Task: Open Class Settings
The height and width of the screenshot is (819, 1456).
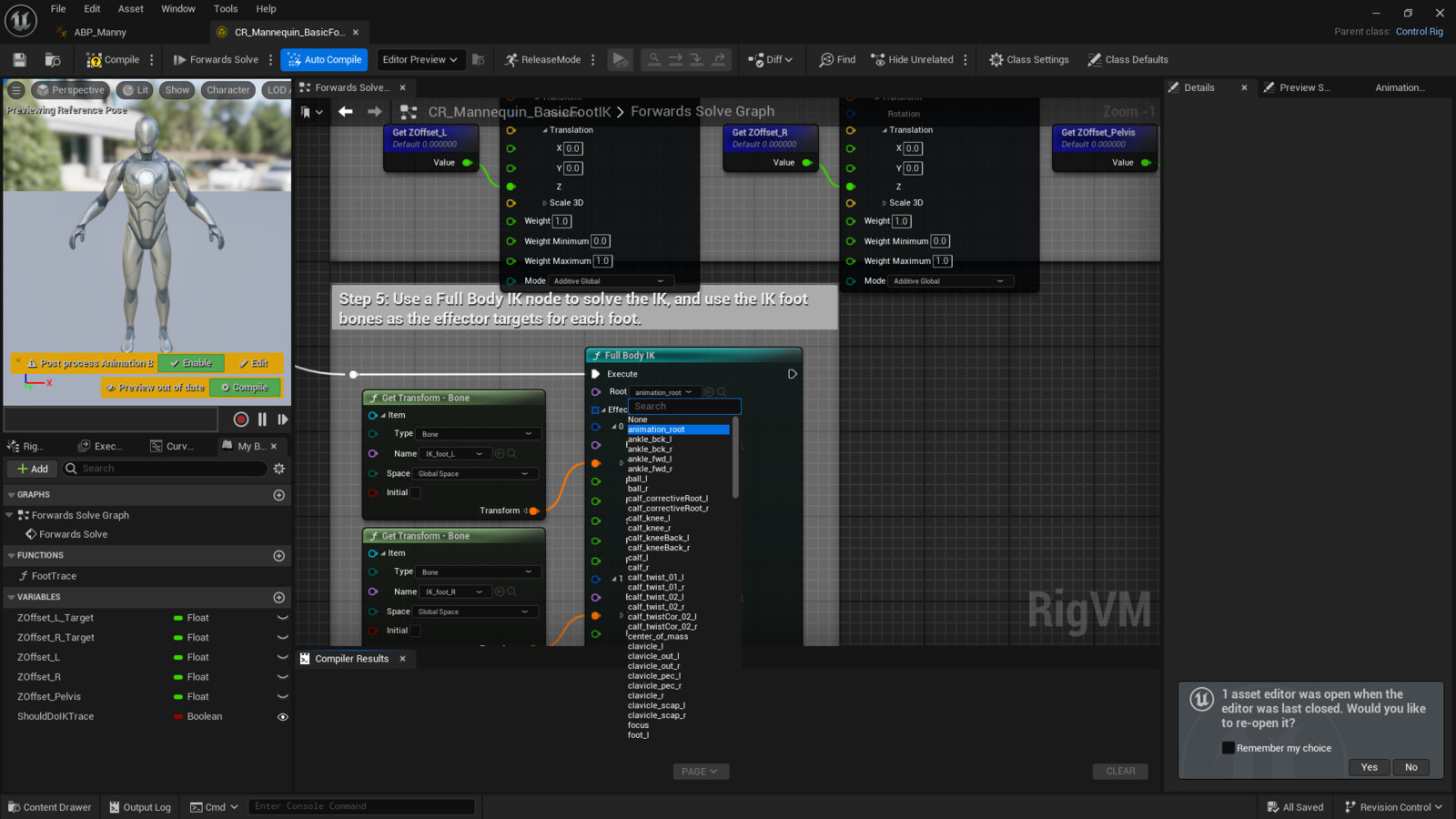Action: 1029,60
